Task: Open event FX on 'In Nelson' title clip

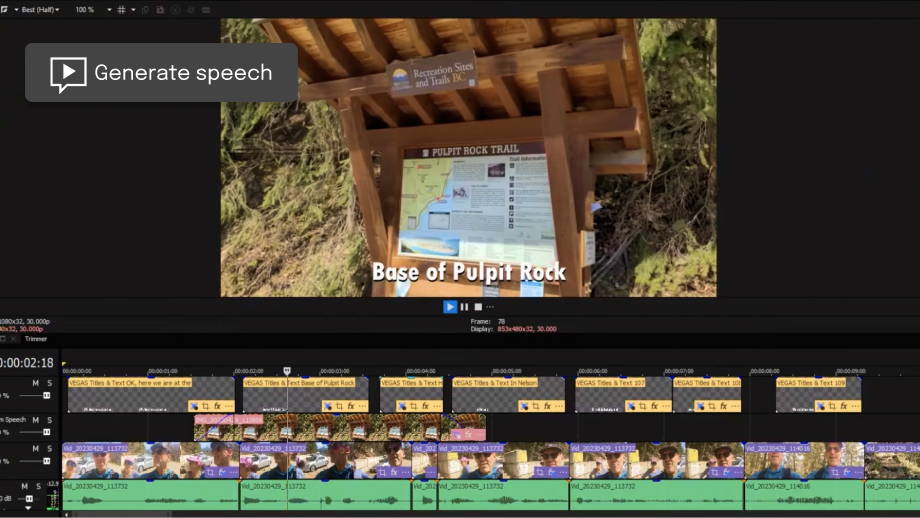Action: tap(547, 406)
